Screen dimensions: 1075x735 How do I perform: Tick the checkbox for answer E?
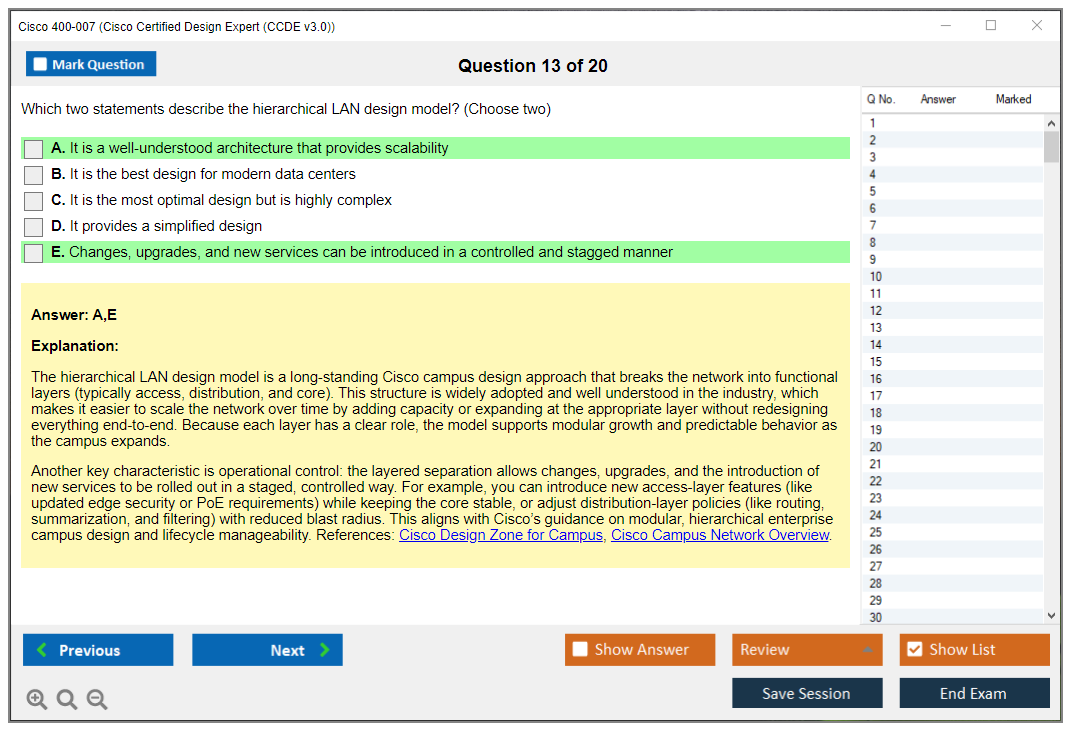pyautogui.click(x=34, y=253)
